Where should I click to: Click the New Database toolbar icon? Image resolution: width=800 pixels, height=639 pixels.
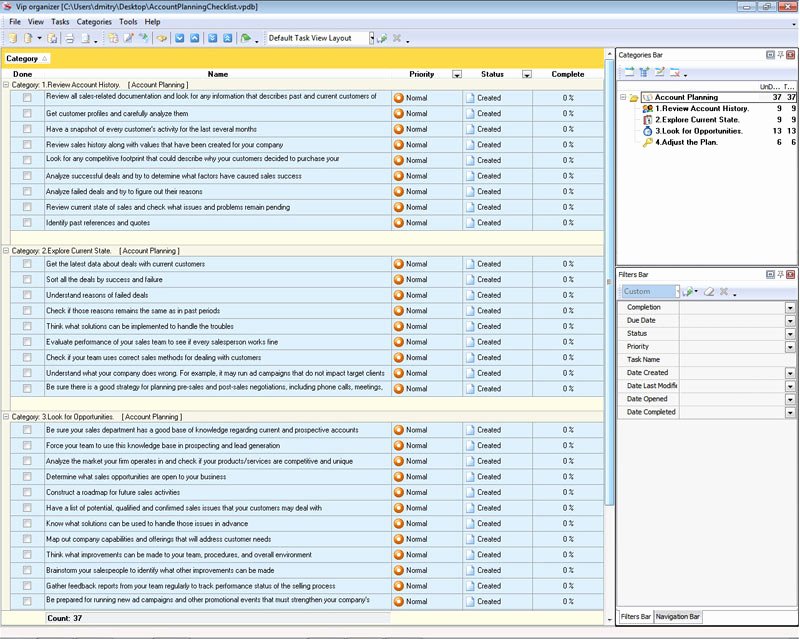pos(13,38)
